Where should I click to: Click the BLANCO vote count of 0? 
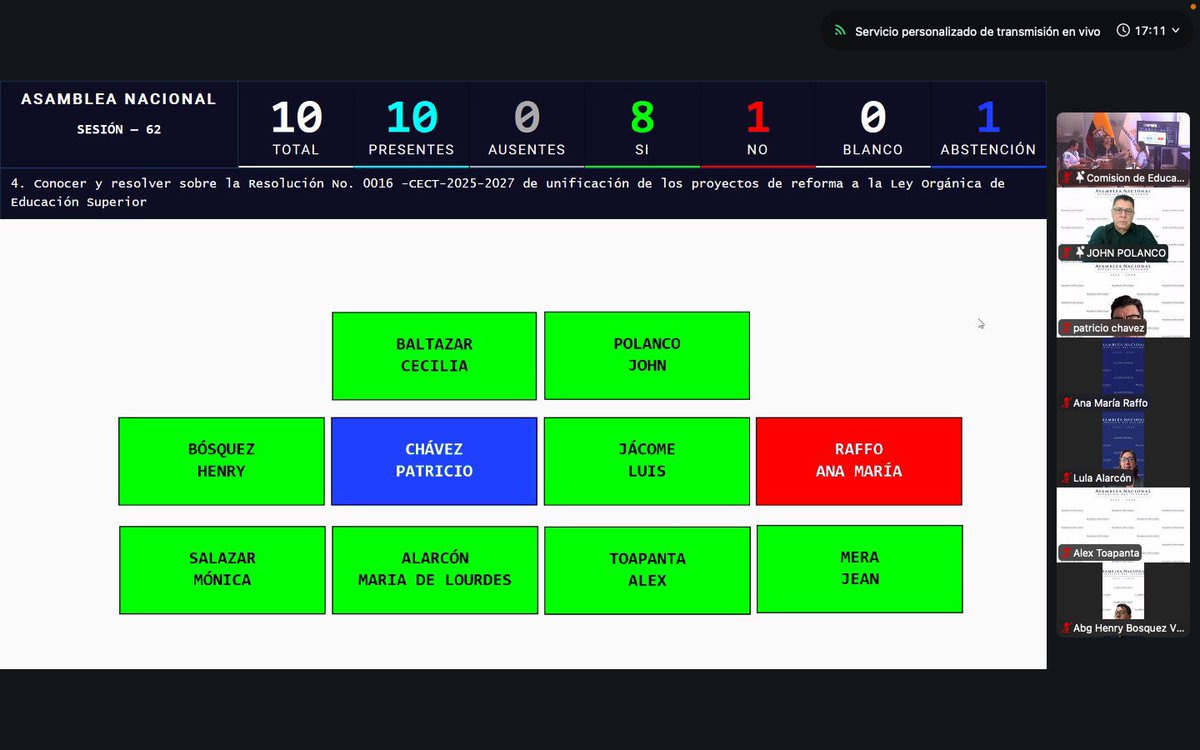pos(873,118)
